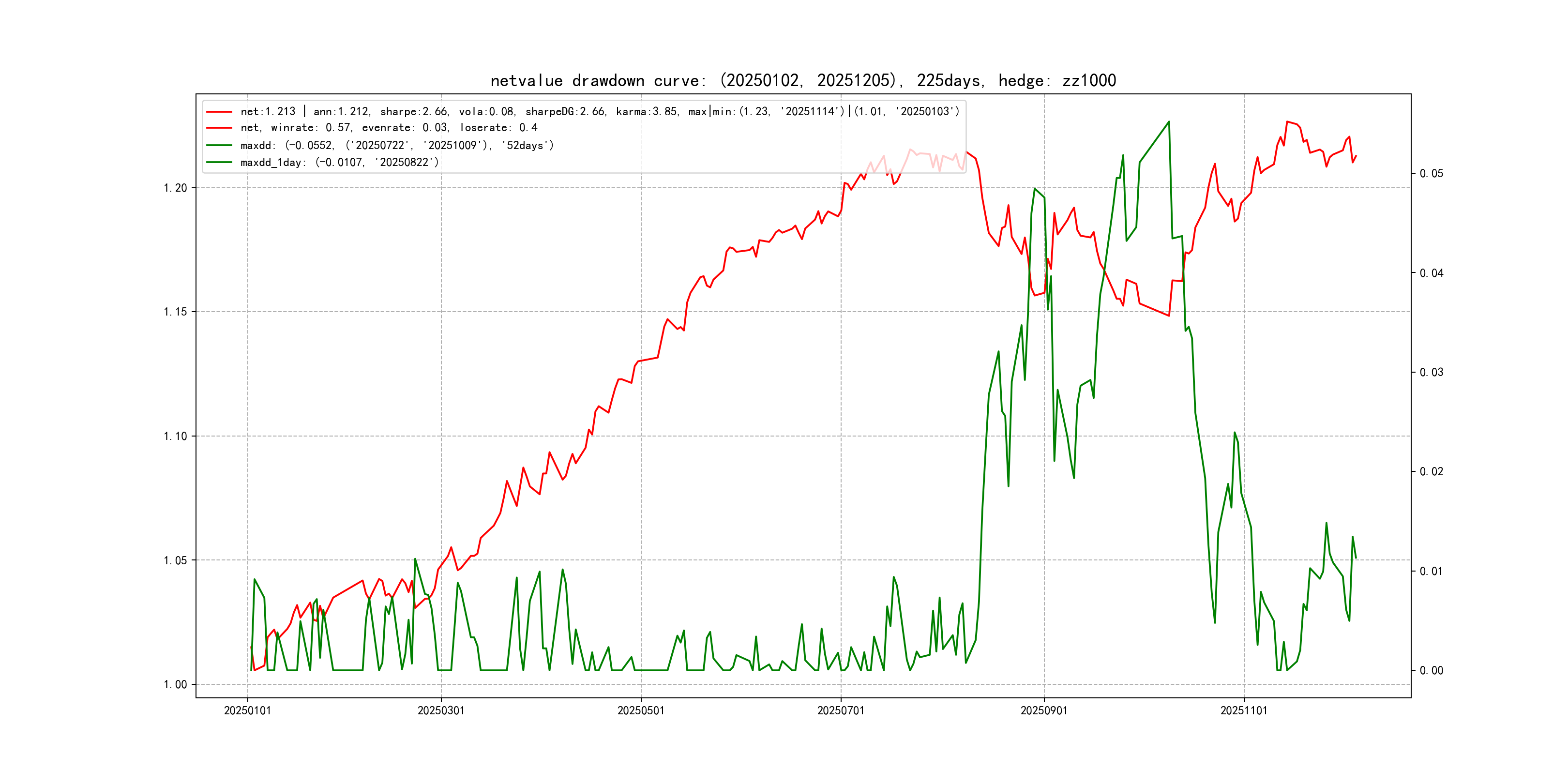This screenshot has width=1568, height=784.
Task: Click the green swatch beside maxdd_1day legend entry
Action: 219,163
